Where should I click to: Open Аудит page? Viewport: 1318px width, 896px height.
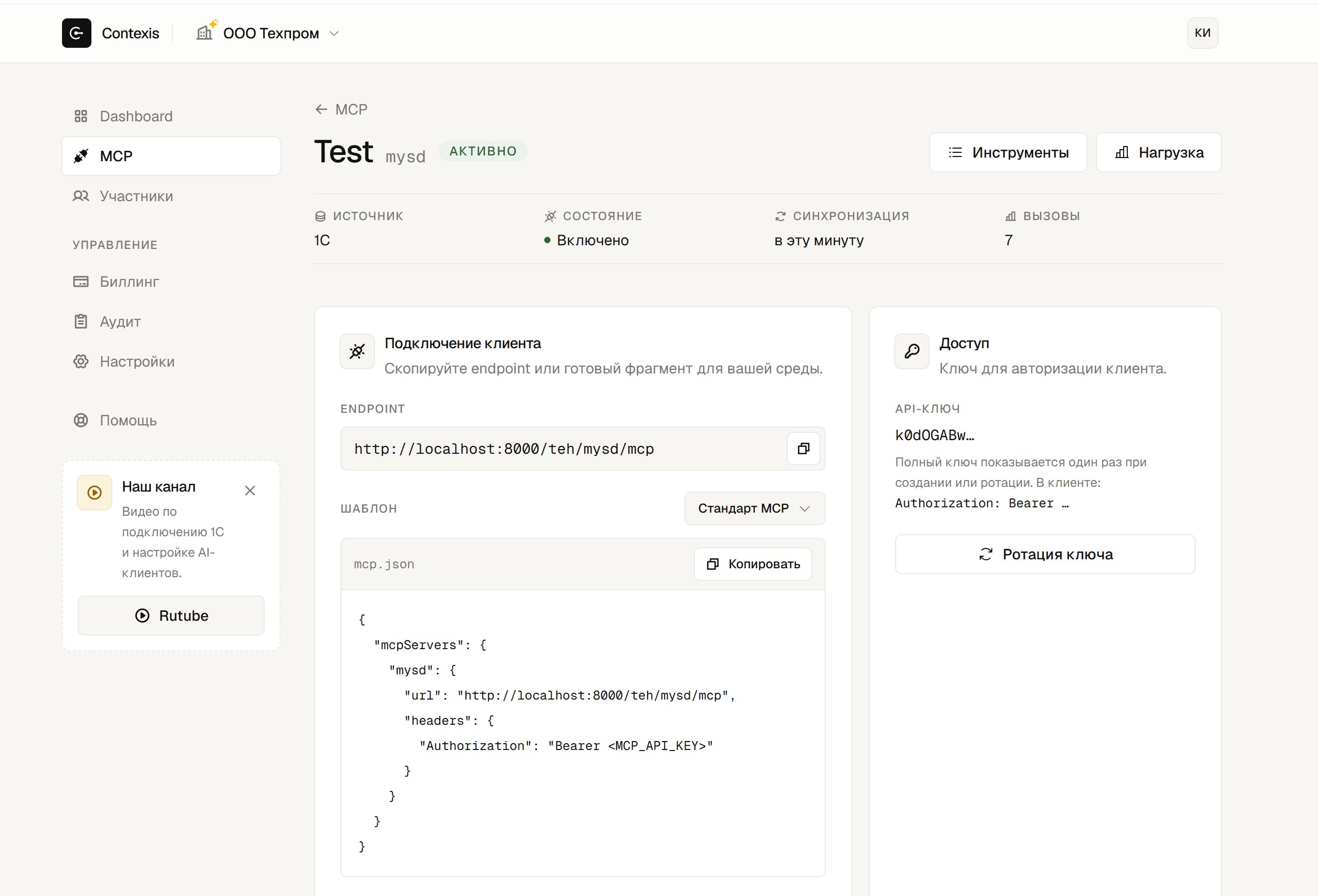tap(171, 321)
